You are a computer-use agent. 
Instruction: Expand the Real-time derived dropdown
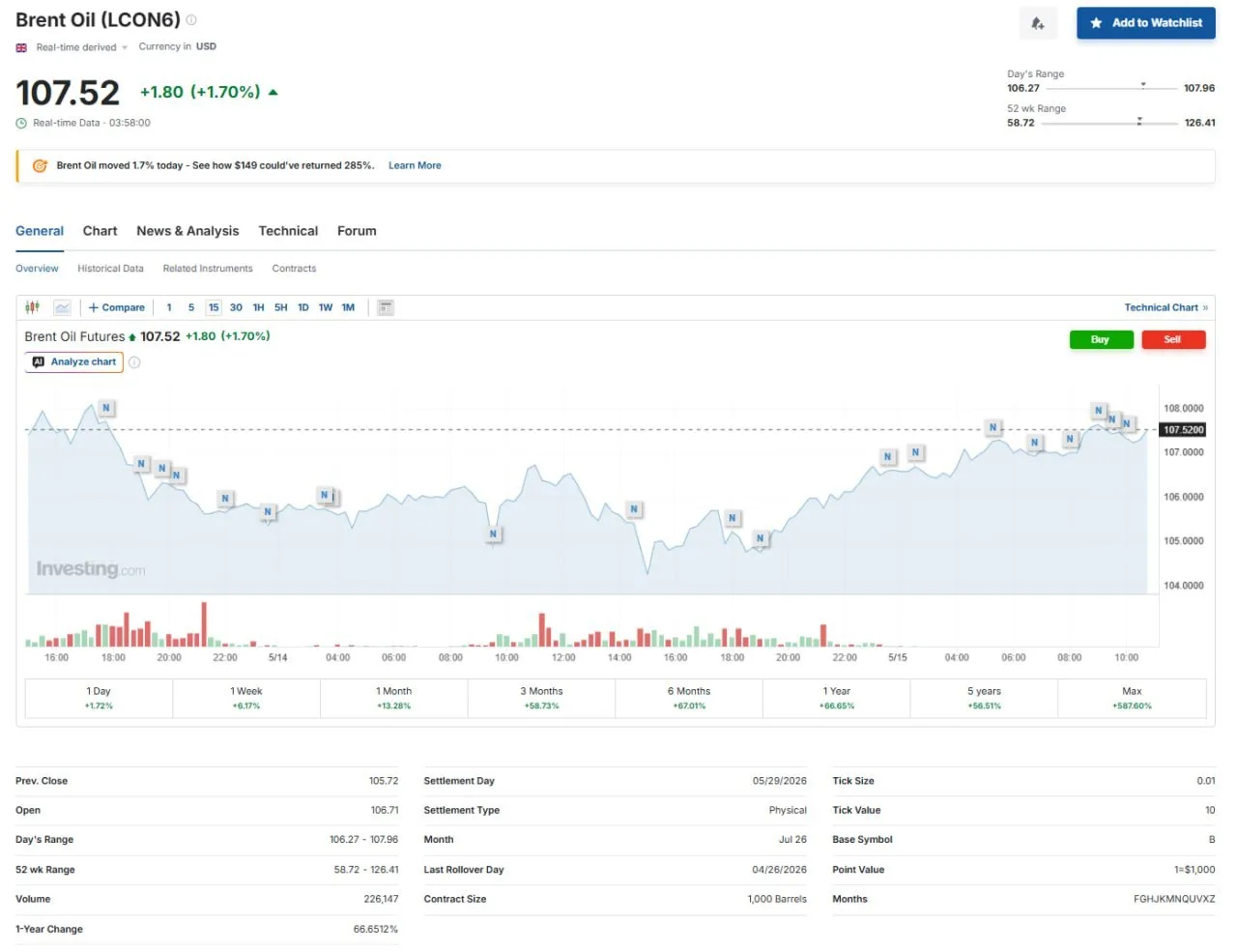(82, 47)
